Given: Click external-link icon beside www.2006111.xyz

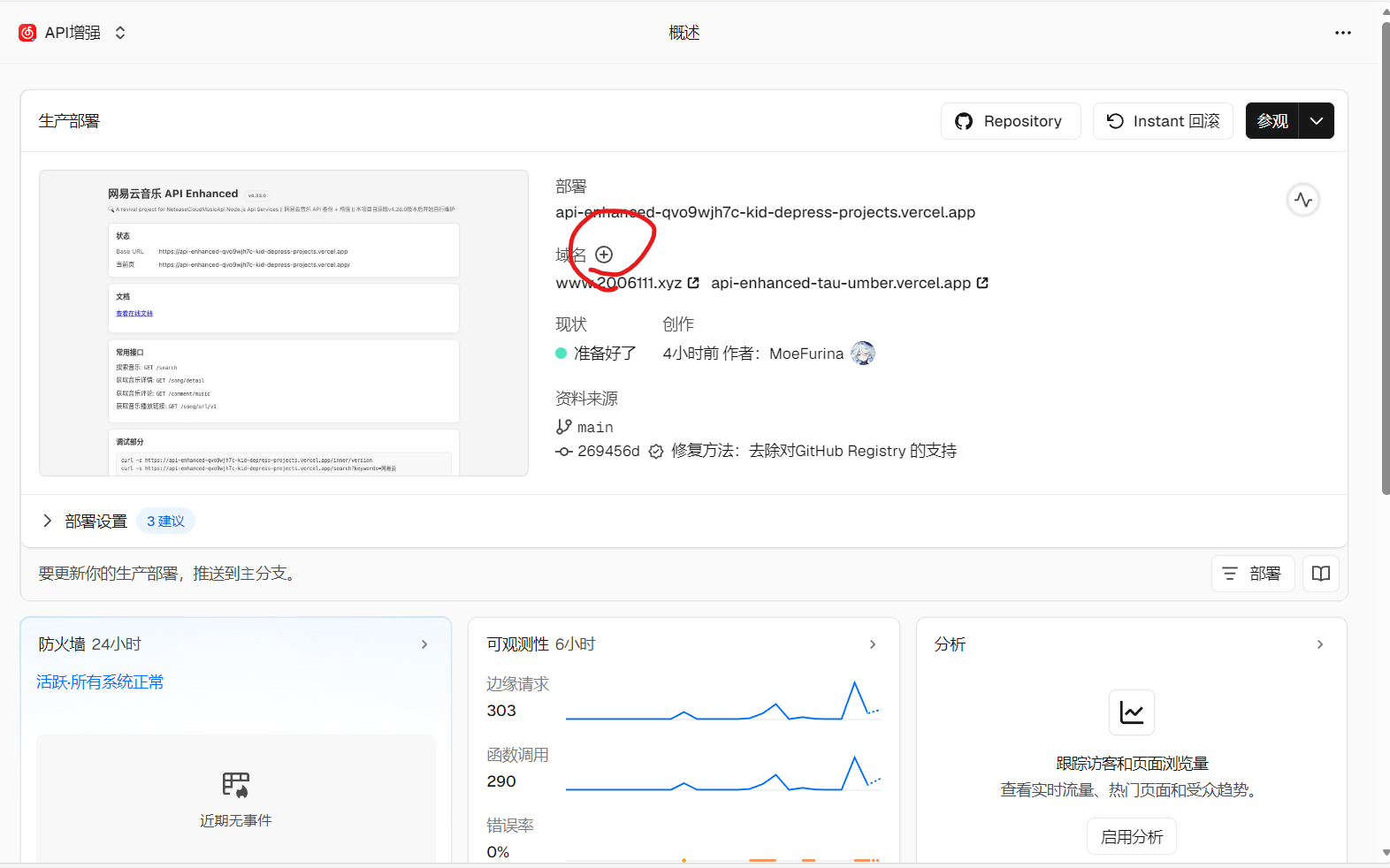Looking at the screenshot, I should [693, 283].
